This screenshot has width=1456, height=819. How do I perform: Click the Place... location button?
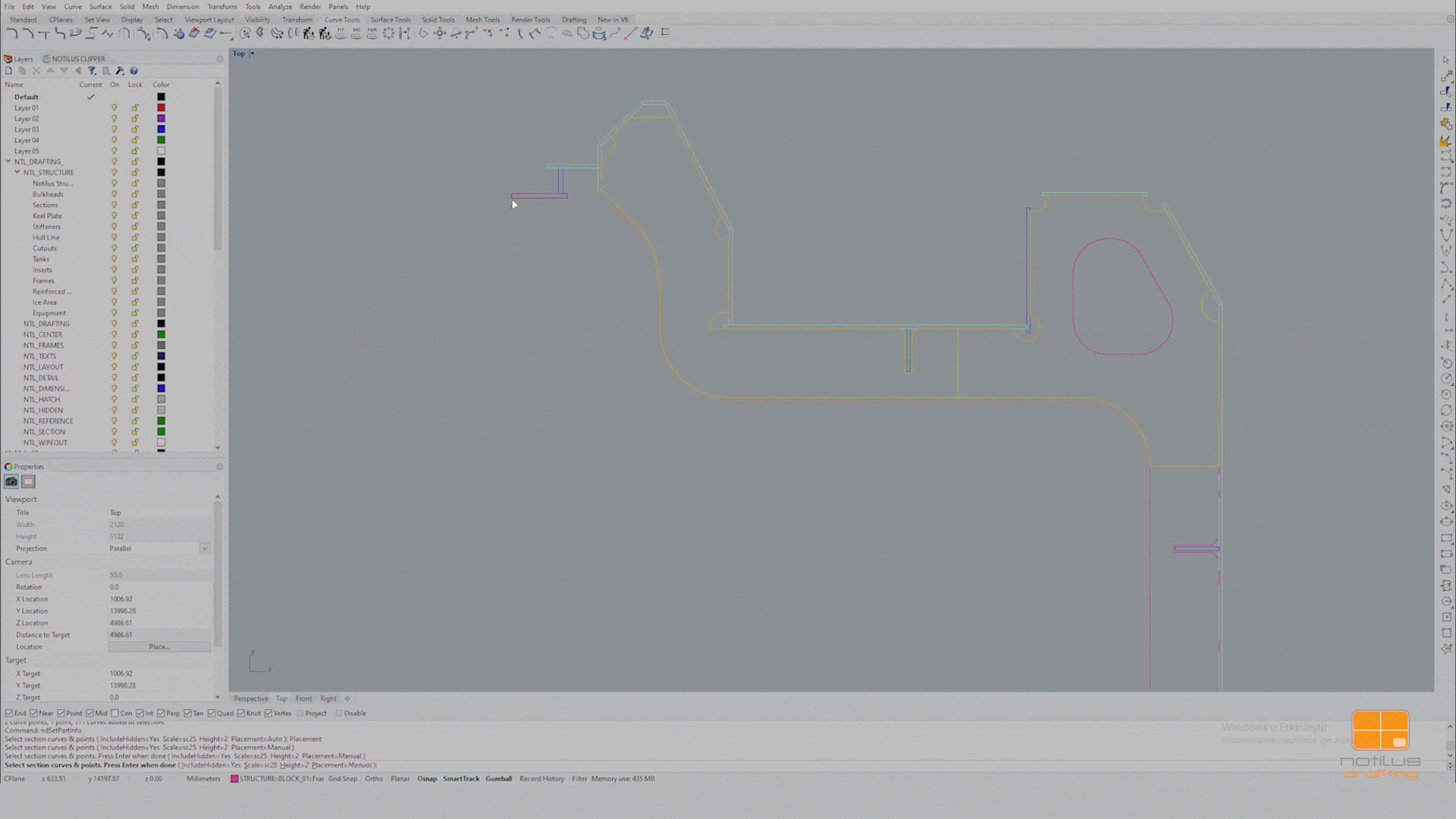coord(159,647)
